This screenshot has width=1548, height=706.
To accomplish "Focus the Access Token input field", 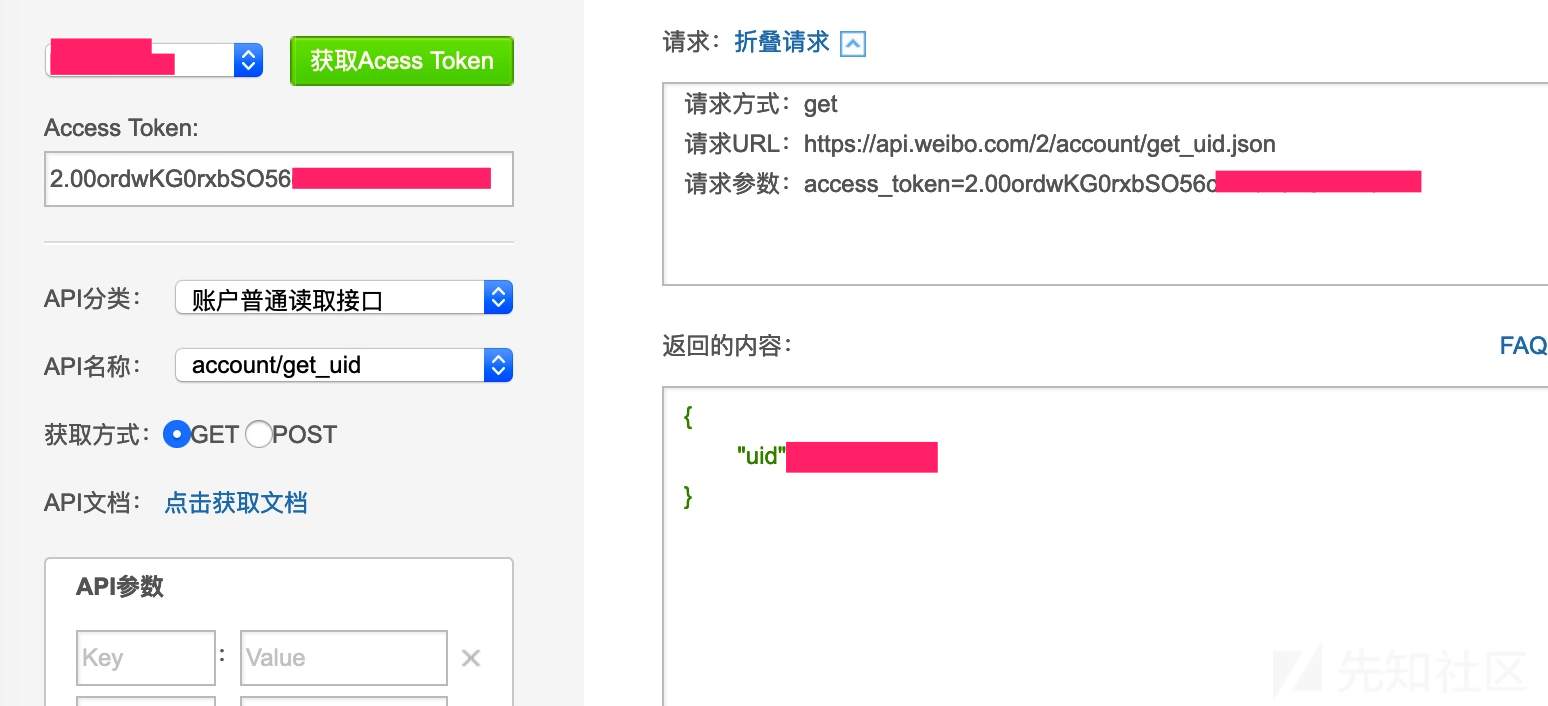I will point(279,179).
